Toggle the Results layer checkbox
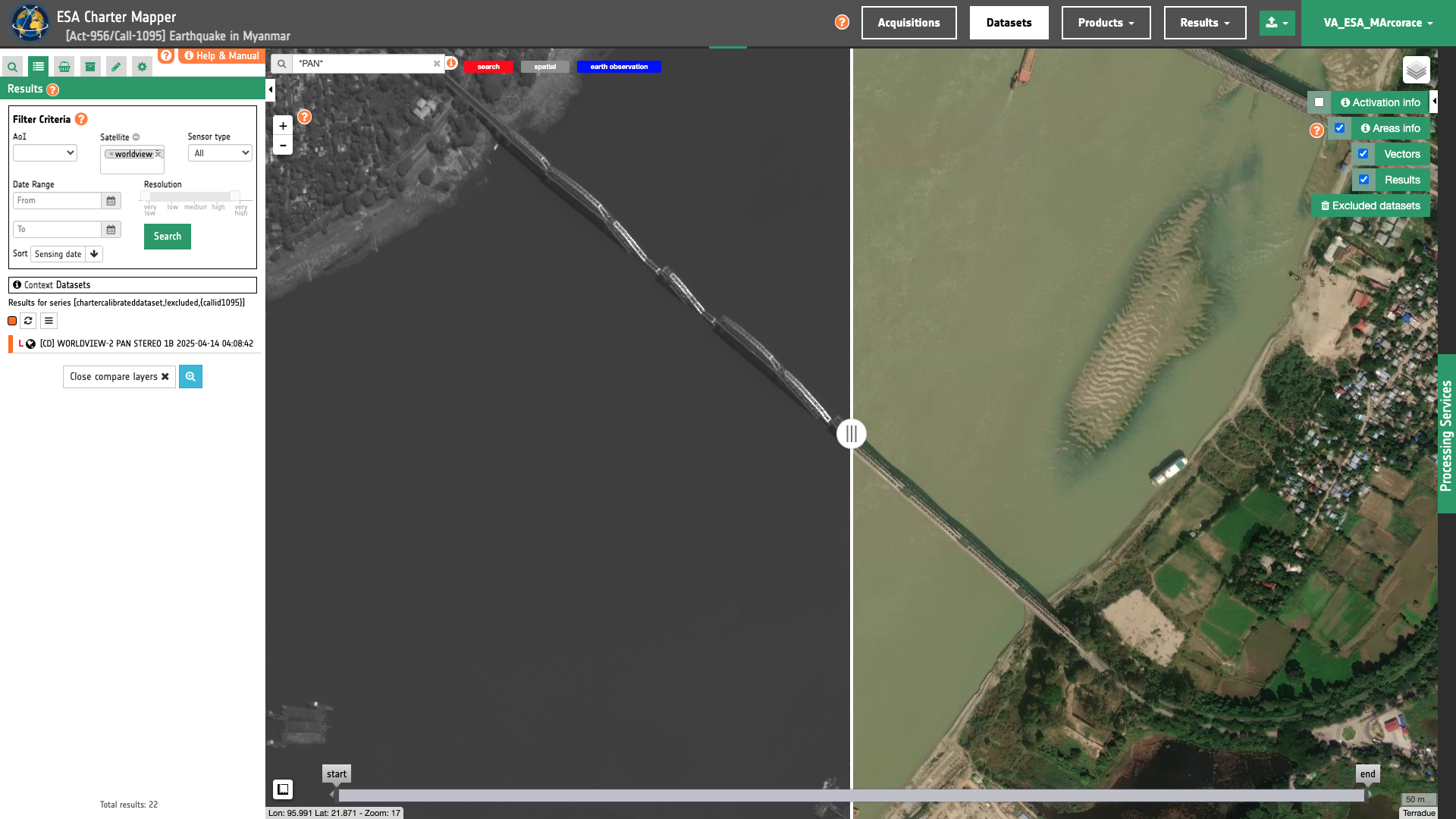 (x=1363, y=180)
